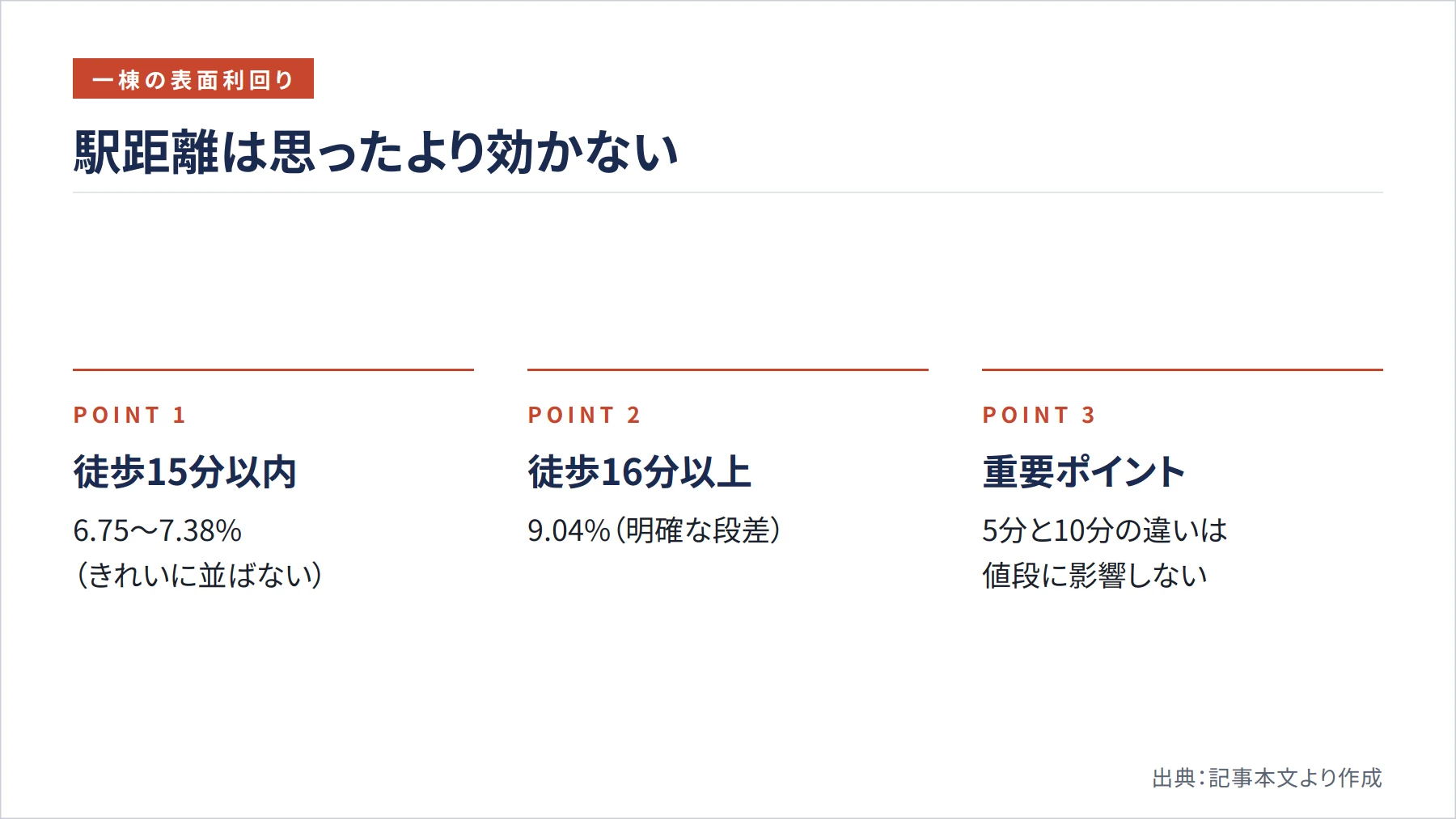Click the number 3 in POINT 3

[x=1089, y=416]
